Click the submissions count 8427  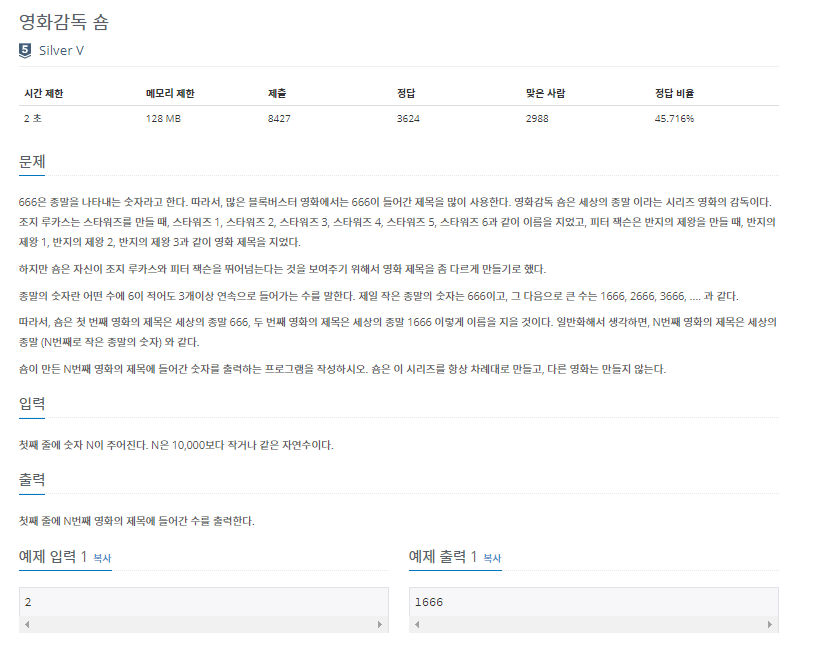click(279, 119)
